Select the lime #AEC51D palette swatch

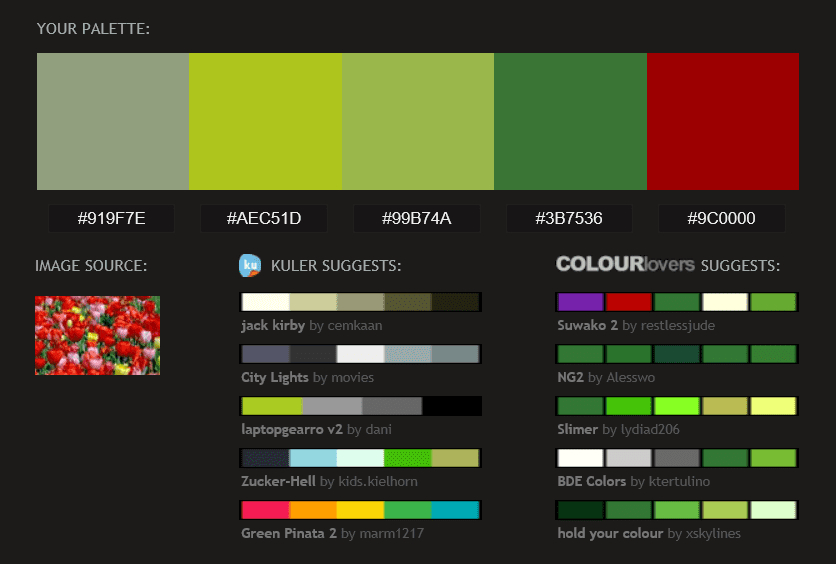click(266, 121)
